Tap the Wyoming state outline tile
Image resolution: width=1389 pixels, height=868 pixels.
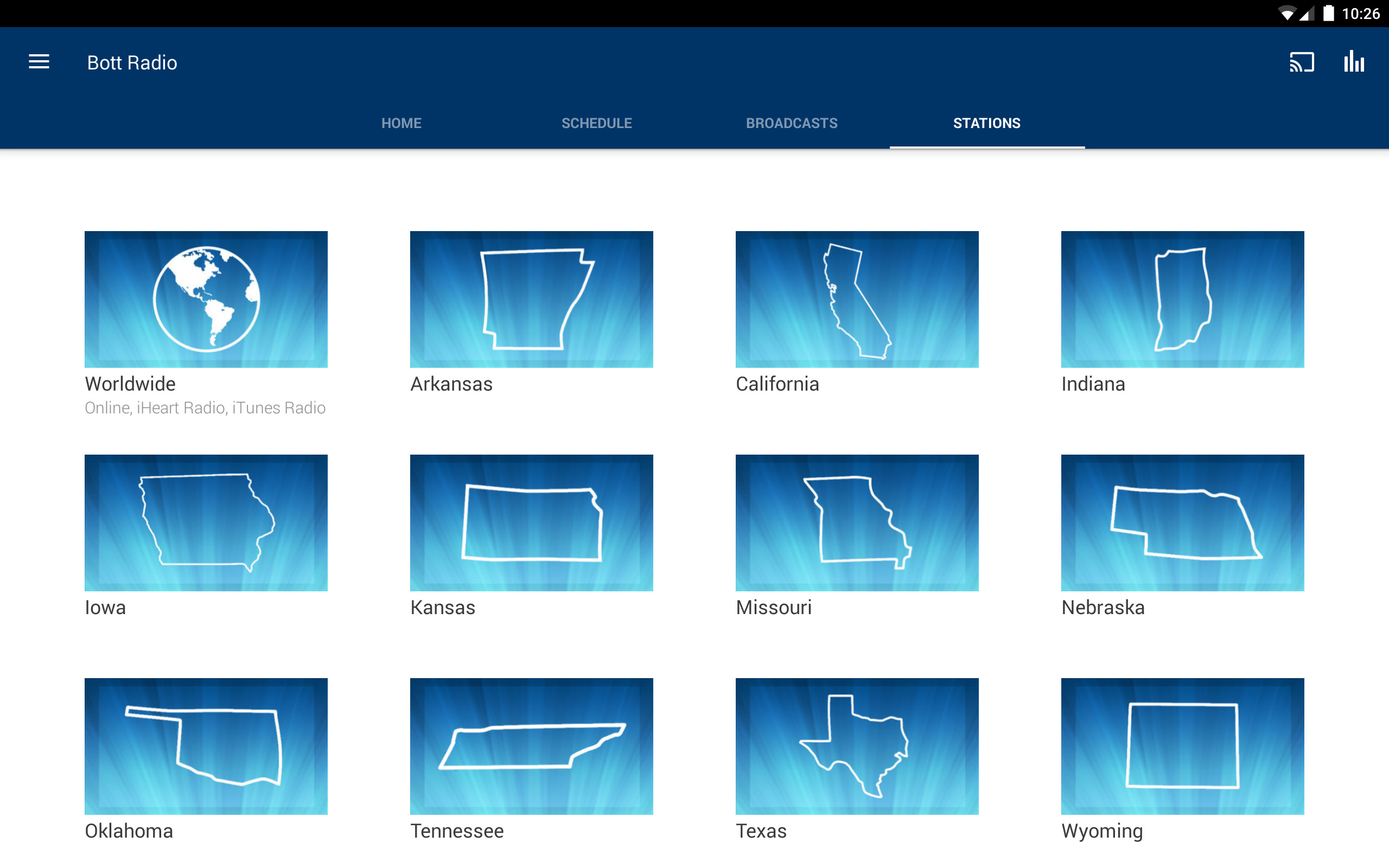click(x=1182, y=746)
